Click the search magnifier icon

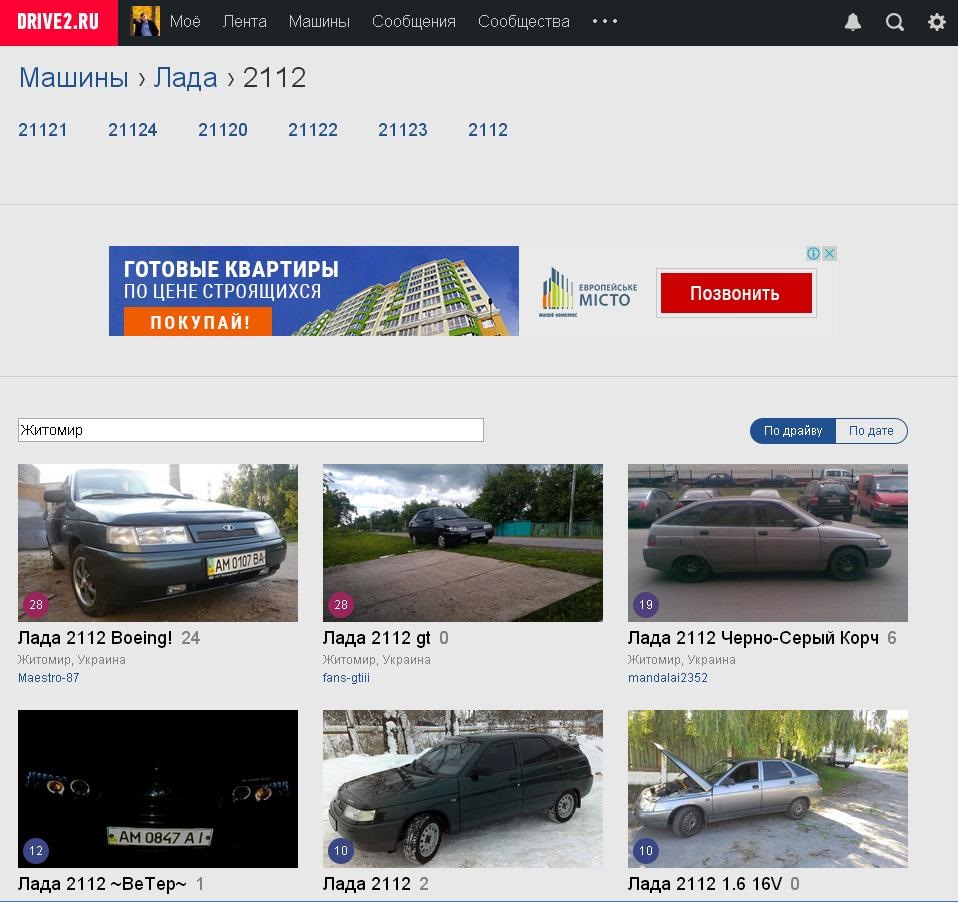(x=893, y=20)
